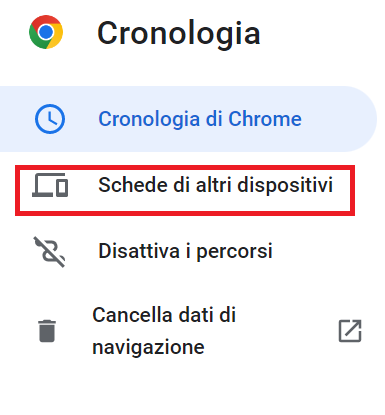Select the blue clock history icon
The height and width of the screenshot is (415, 385).
(50, 119)
